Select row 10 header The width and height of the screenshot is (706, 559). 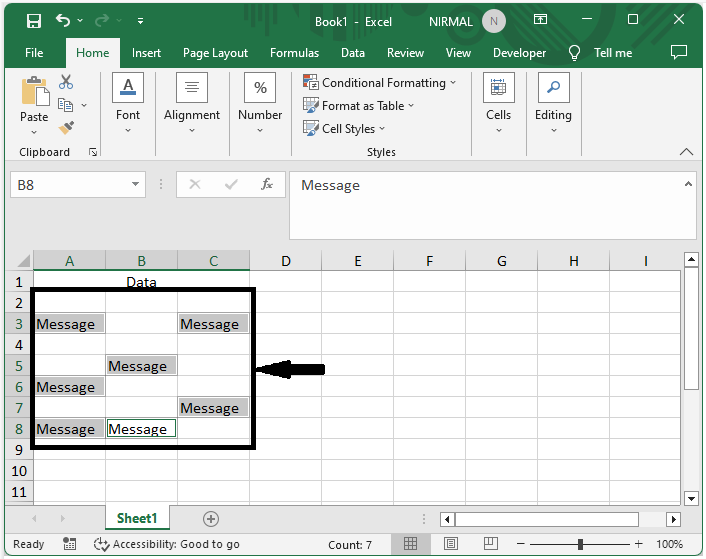pyautogui.click(x=19, y=471)
